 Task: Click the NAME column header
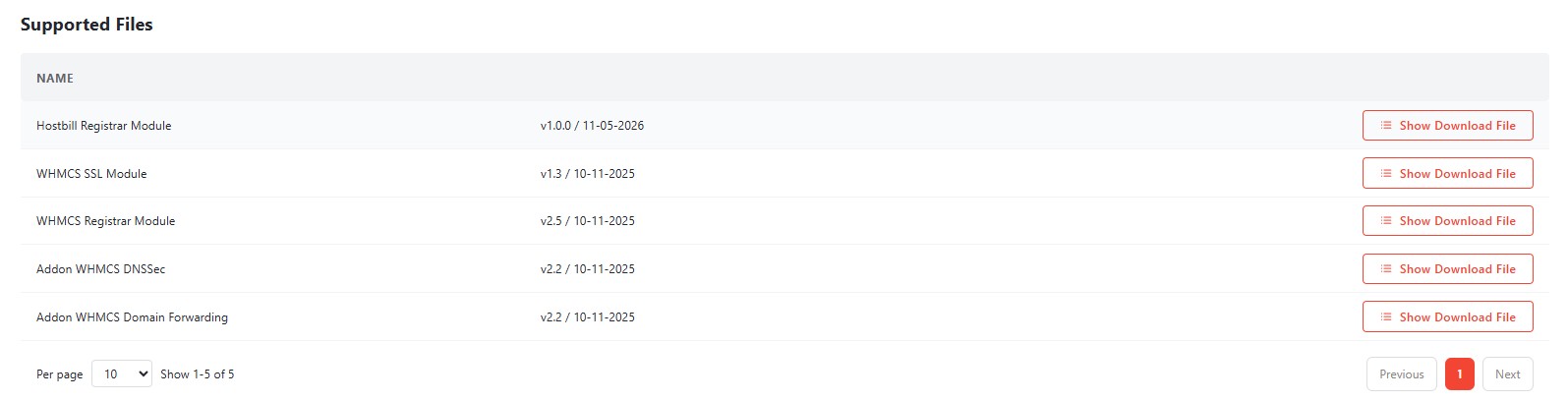[55, 78]
